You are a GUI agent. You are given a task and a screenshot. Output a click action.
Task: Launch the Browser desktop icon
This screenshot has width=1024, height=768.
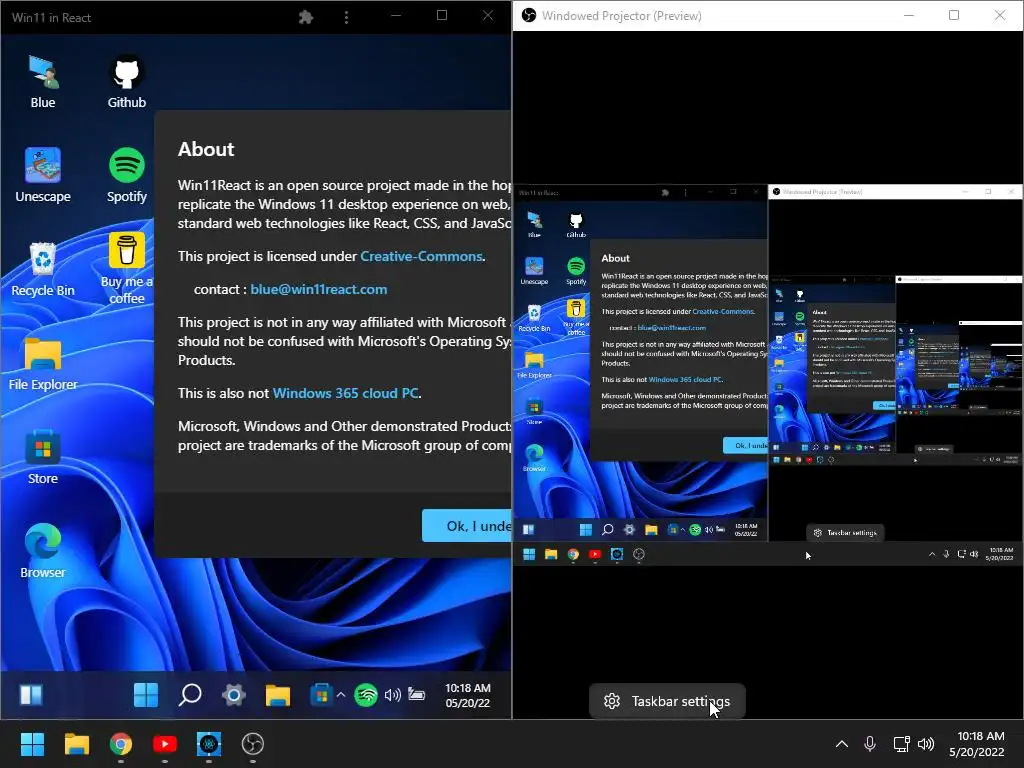point(43,551)
